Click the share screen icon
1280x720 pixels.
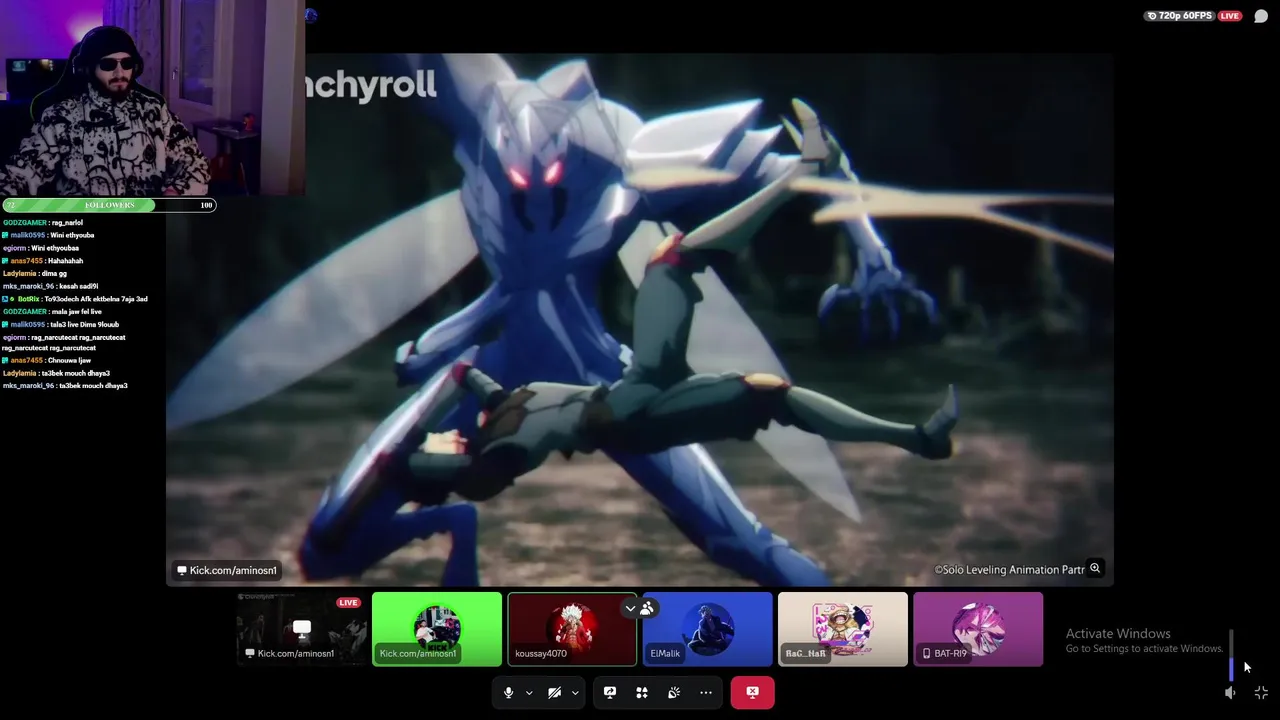coord(610,692)
